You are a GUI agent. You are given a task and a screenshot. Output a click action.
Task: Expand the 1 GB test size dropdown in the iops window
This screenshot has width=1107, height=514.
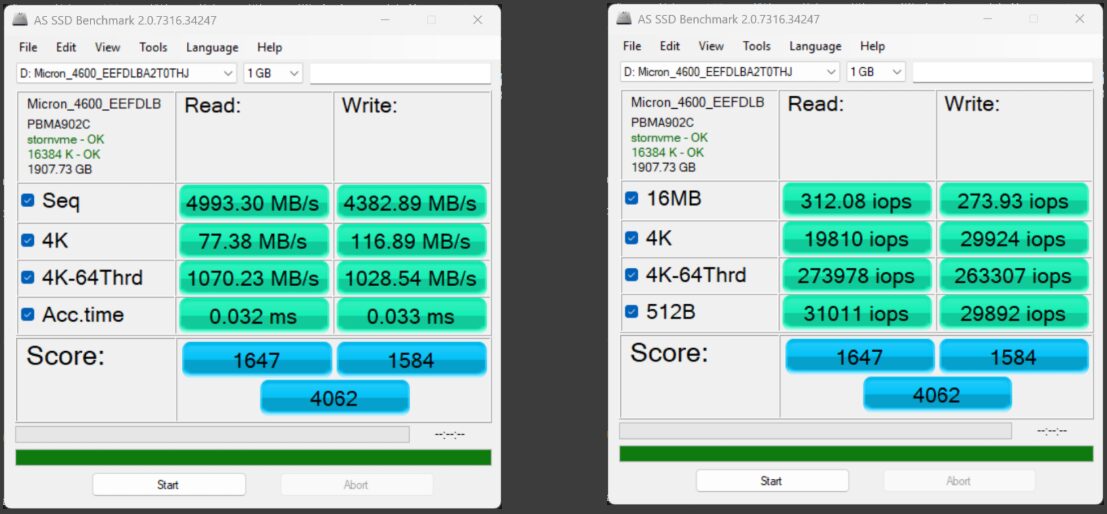[x=876, y=72]
